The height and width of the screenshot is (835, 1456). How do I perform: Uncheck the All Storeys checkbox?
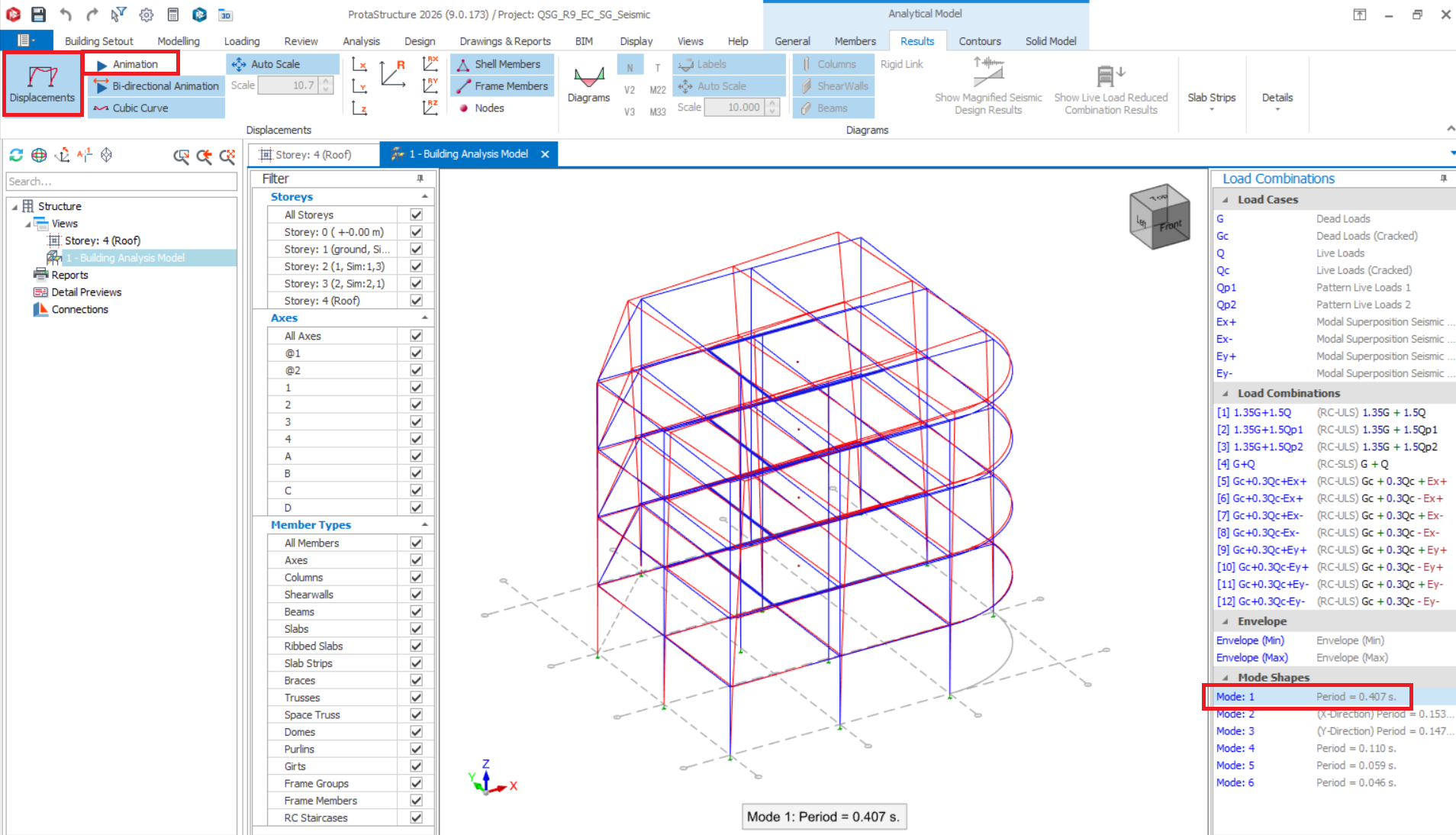[x=416, y=214]
